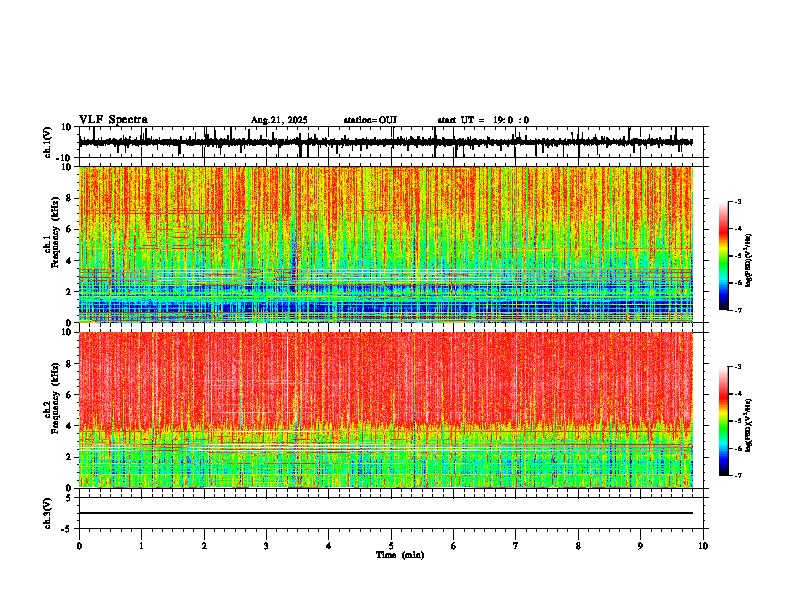
Task: Click the ch.1 color scale log(PSD) unit label
Action: pyautogui.click(x=749, y=261)
